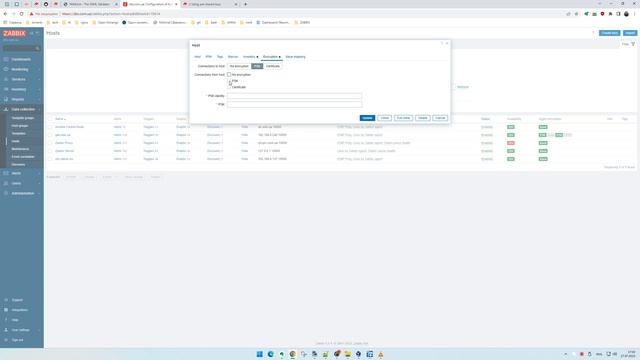Click the Import button at top right

point(630,33)
